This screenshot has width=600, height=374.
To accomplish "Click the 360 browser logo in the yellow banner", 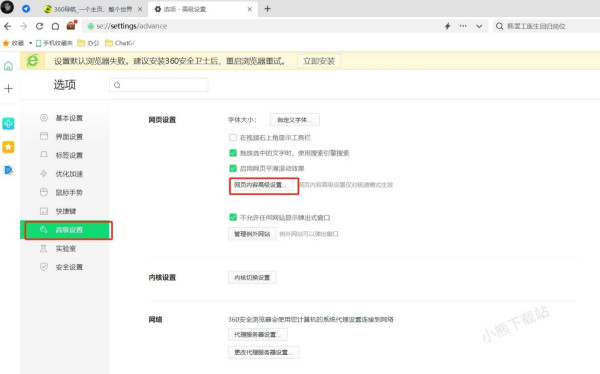I will click(x=33, y=60).
